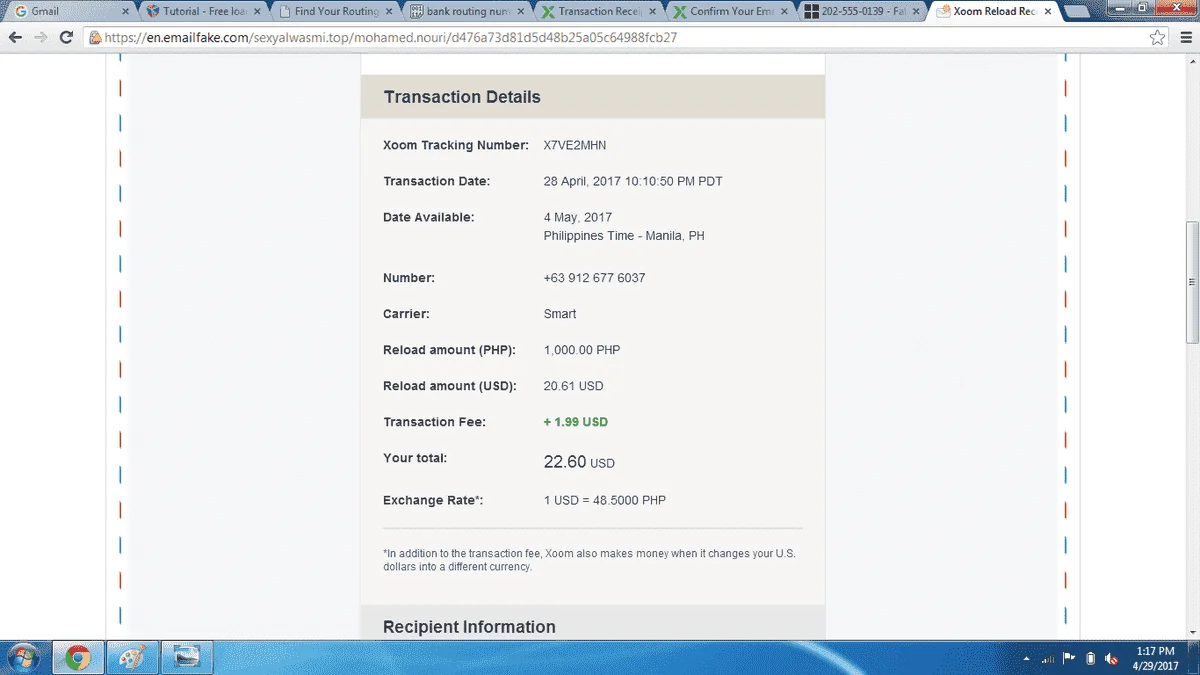This screenshot has width=1200, height=675.
Task: Click the secure lock icon in address bar
Action: pyautogui.click(x=95, y=37)
